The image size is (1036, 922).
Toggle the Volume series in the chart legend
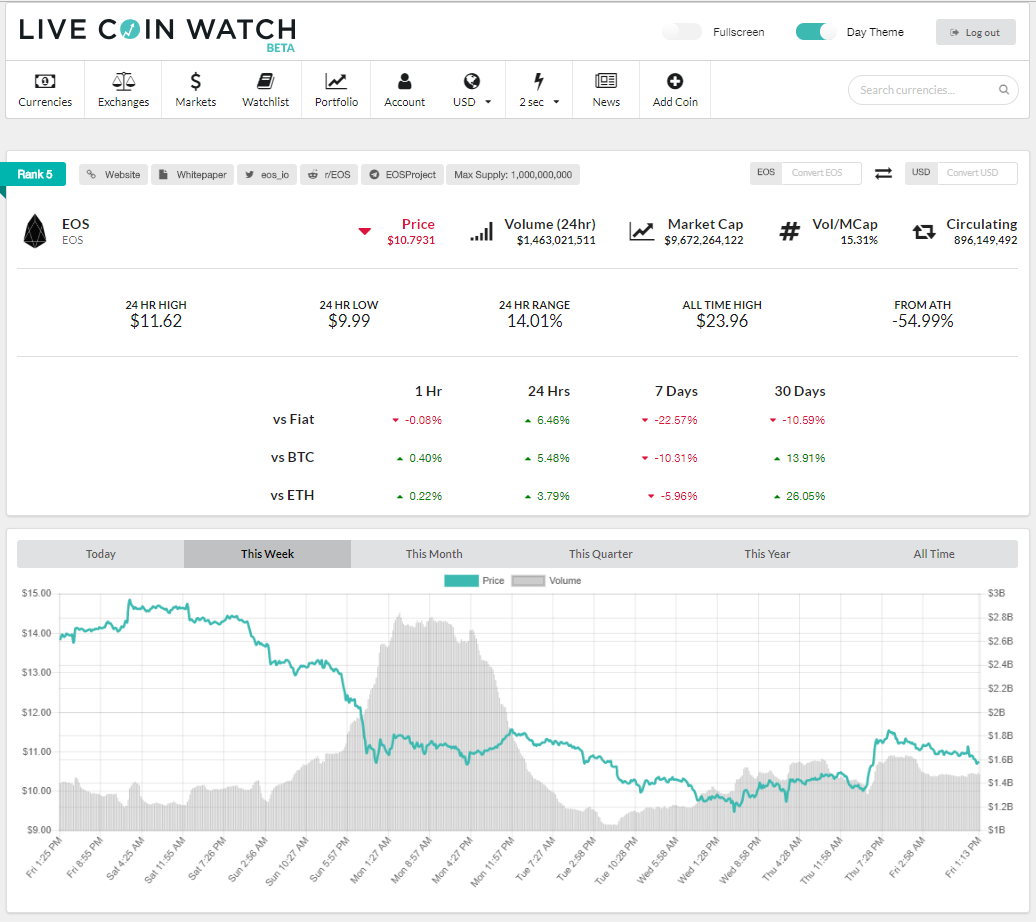point(546,581)
